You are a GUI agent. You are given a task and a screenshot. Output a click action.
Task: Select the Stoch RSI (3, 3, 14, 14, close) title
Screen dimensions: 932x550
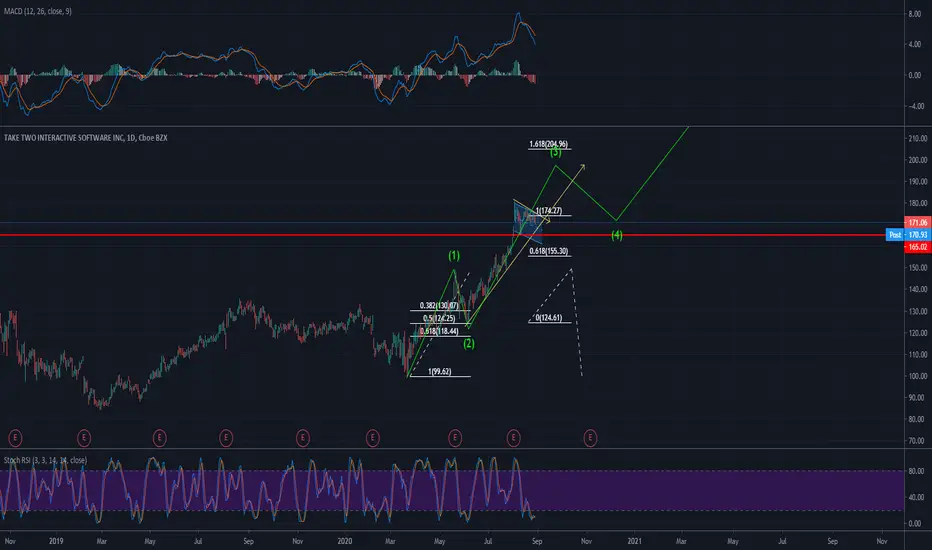[x=45, y=460]
